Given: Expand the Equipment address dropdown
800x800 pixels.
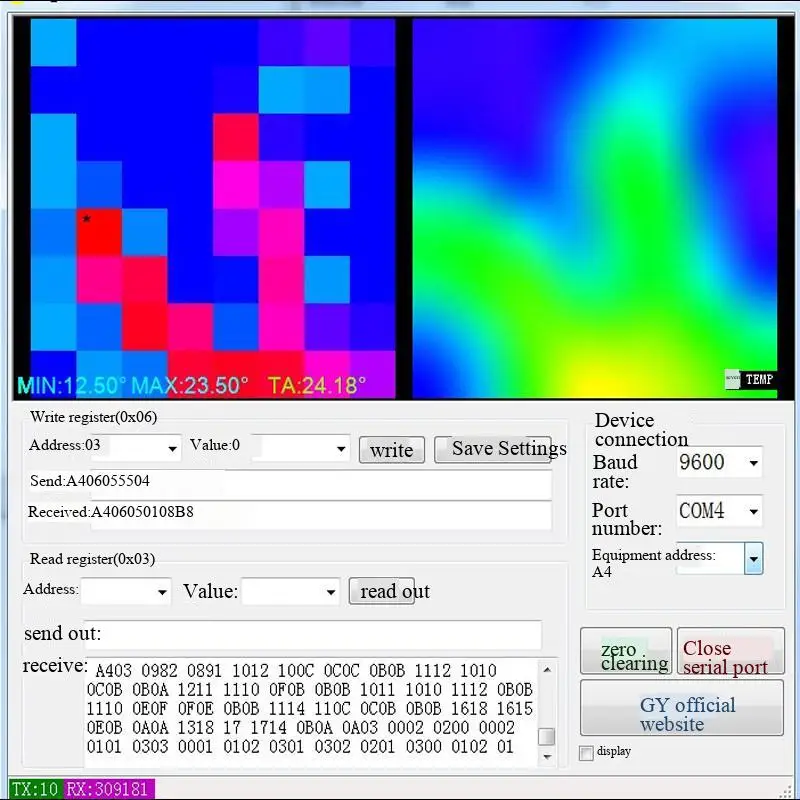Looking at the screenshot, I should point(754,559).
